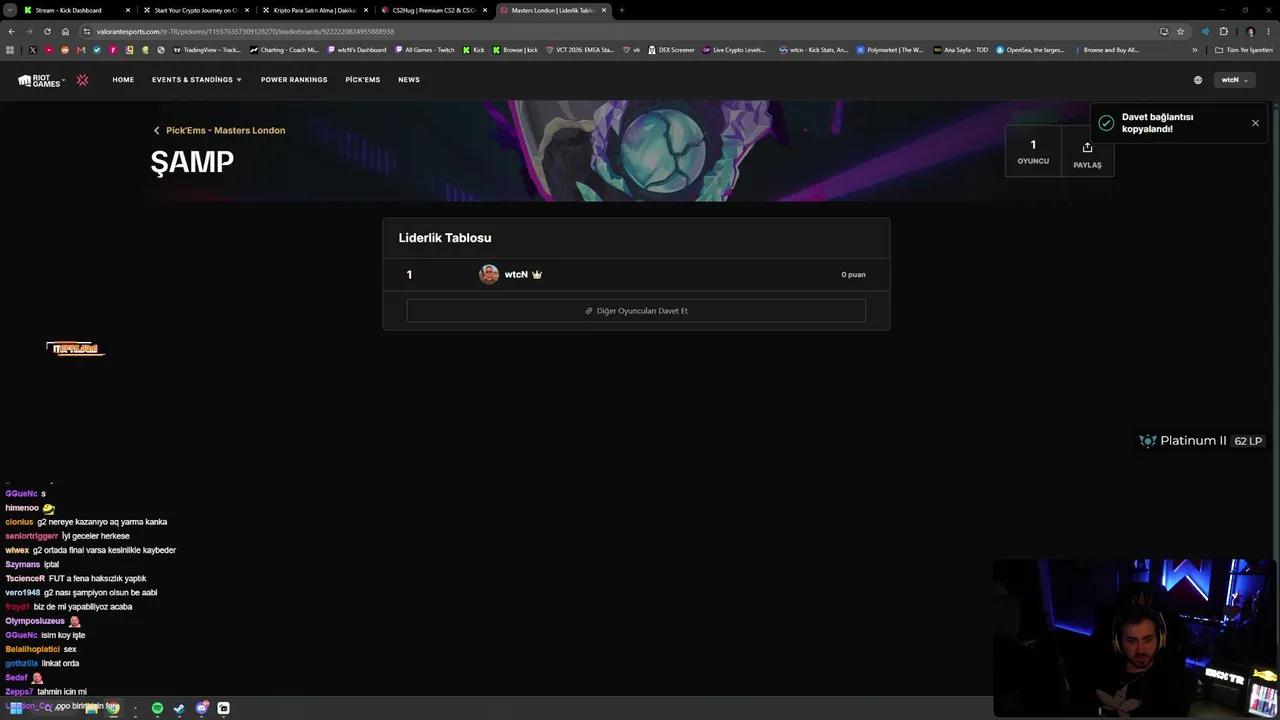Click the 1 OYUNCU player count box
This screenshot has width=1280, height=720.
(x=1033, y=152)
